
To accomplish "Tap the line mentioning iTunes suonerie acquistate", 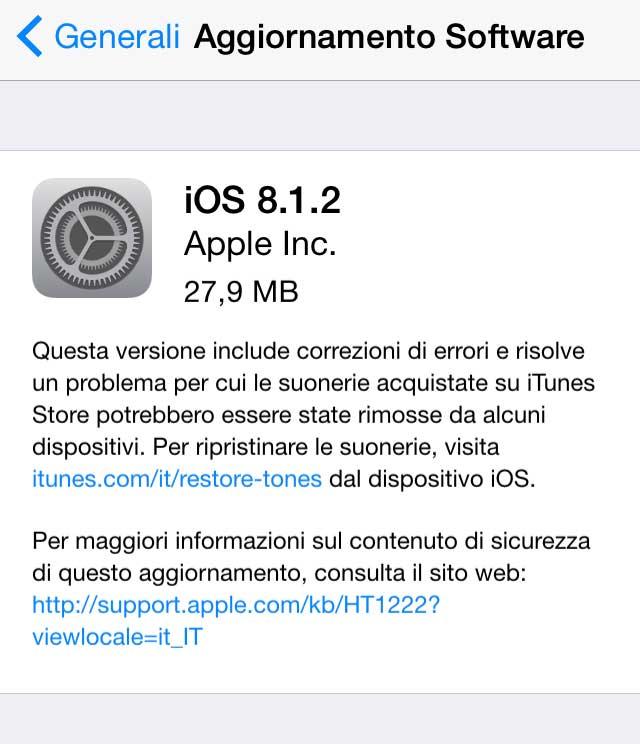I will pyautogui.click(x=314, y=383).
